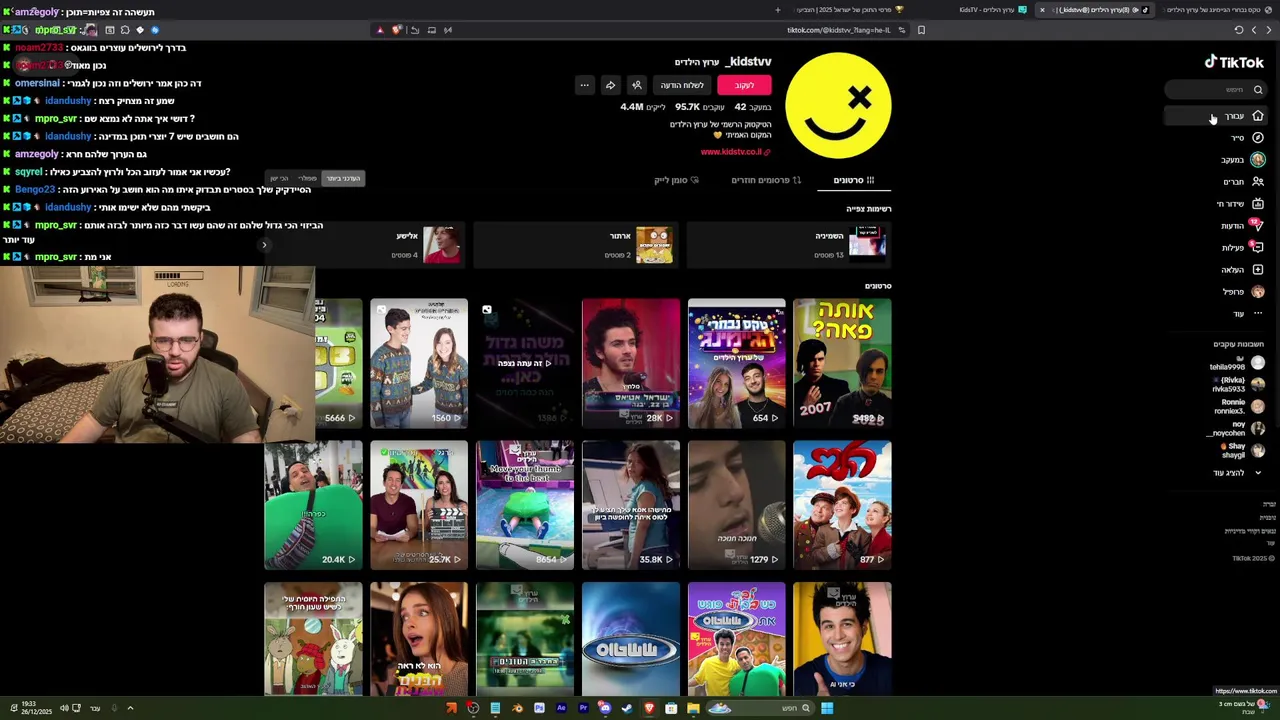Expand the system tray hidden icons chevron

point(130,708)
